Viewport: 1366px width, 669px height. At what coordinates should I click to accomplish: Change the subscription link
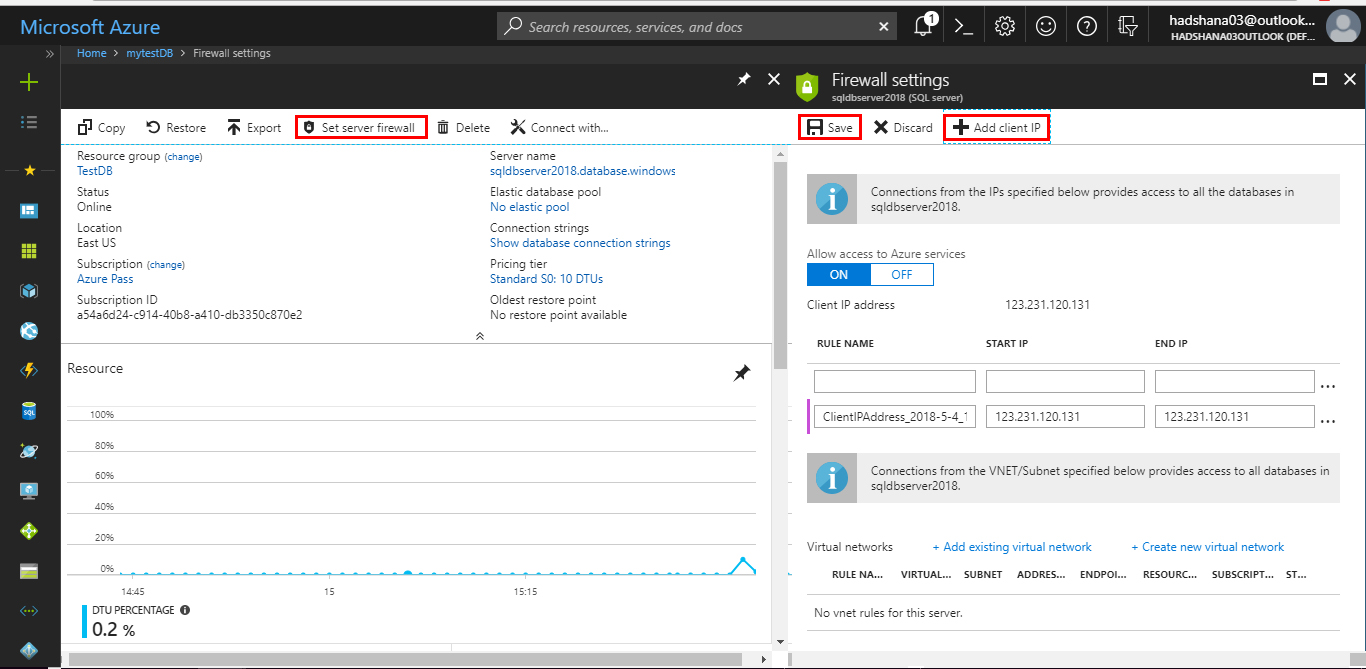[166, 265]
